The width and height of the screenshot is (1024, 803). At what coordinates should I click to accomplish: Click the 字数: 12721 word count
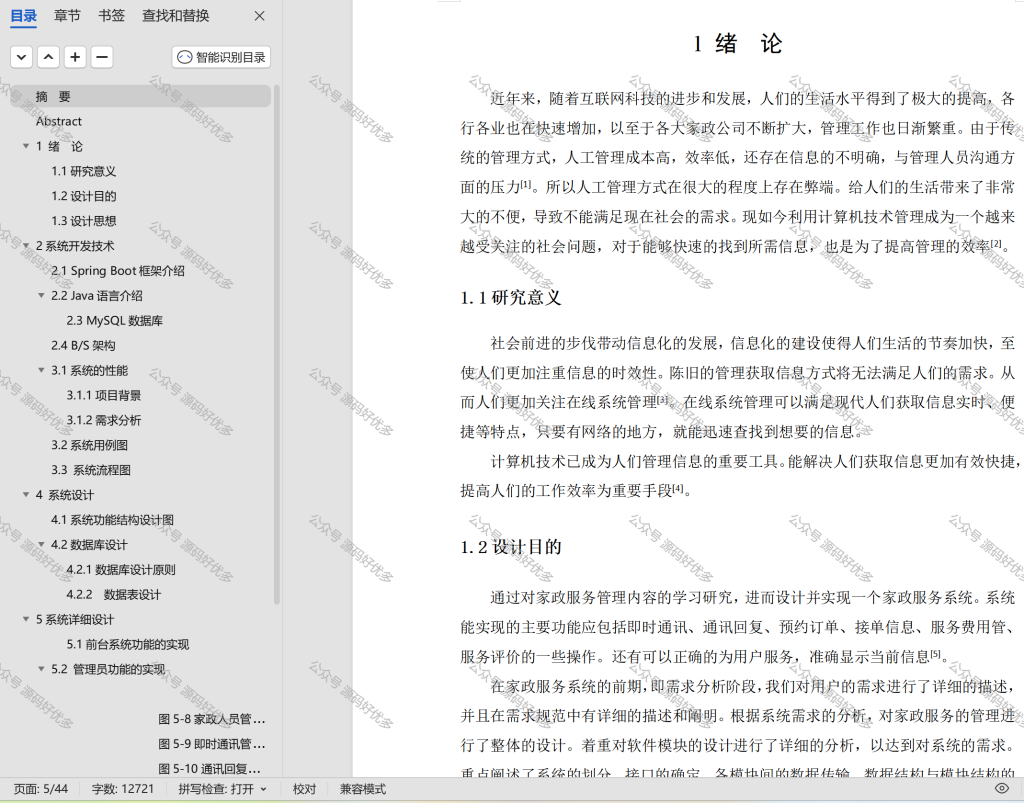[x=123, y=789]
